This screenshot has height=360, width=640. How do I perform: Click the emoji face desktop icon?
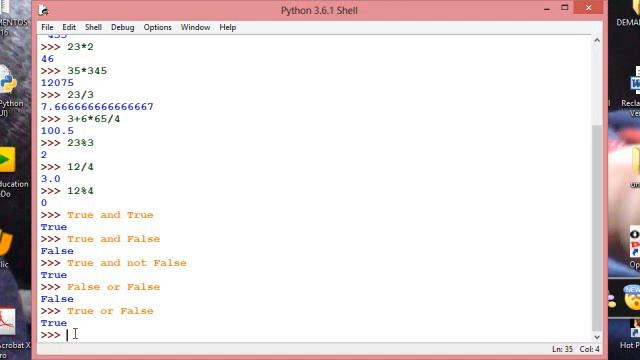click(632, 298)
